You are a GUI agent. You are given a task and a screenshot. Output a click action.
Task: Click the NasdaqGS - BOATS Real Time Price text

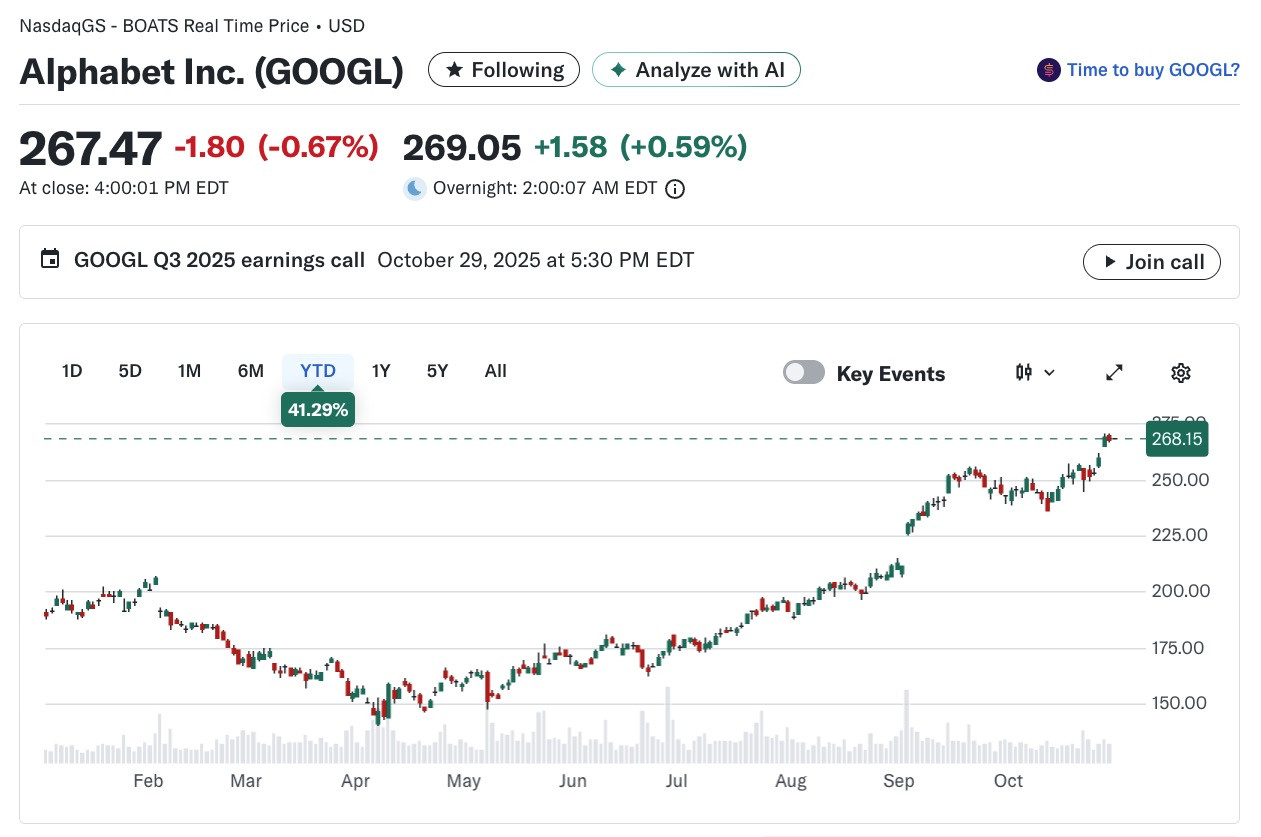(x=164, y=26)
